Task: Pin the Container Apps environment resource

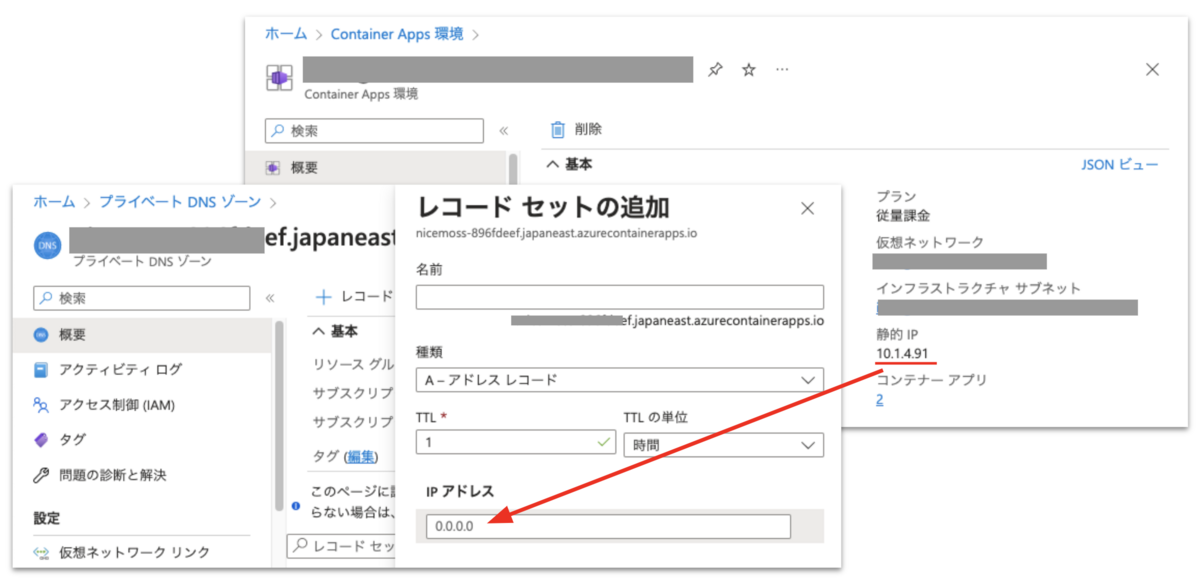Action: click(x=715, y=70)
